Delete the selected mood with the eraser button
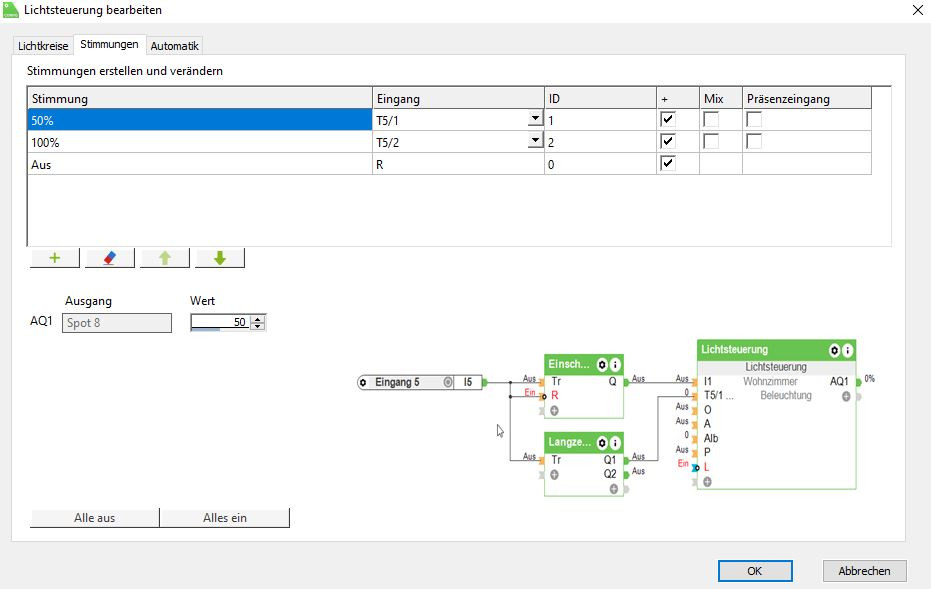Viewport: 931px width, 589px height. [x=110, y=258]
